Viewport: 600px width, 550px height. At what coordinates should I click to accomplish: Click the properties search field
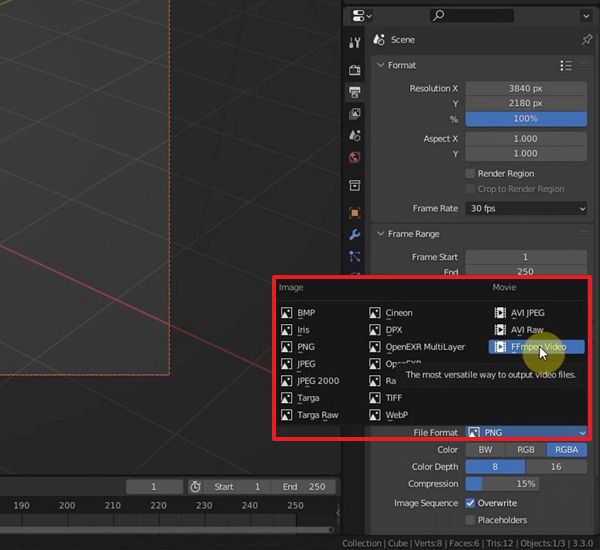[x=472, y=16]
